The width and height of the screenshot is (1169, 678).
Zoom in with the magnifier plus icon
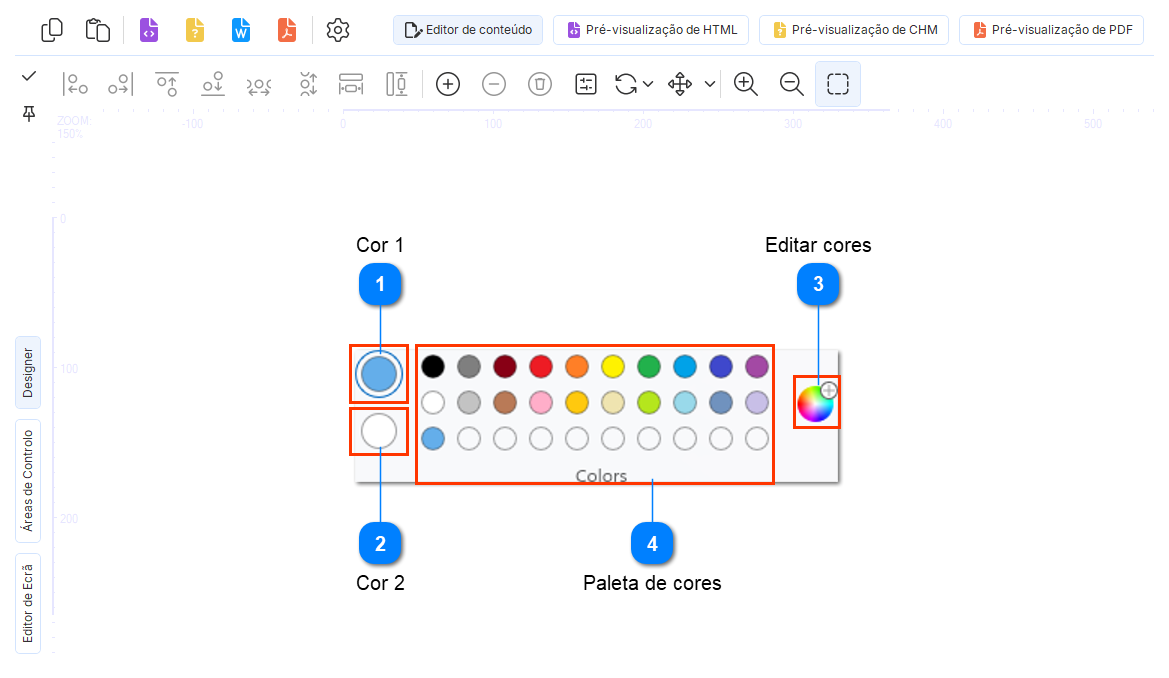point(745,85)
